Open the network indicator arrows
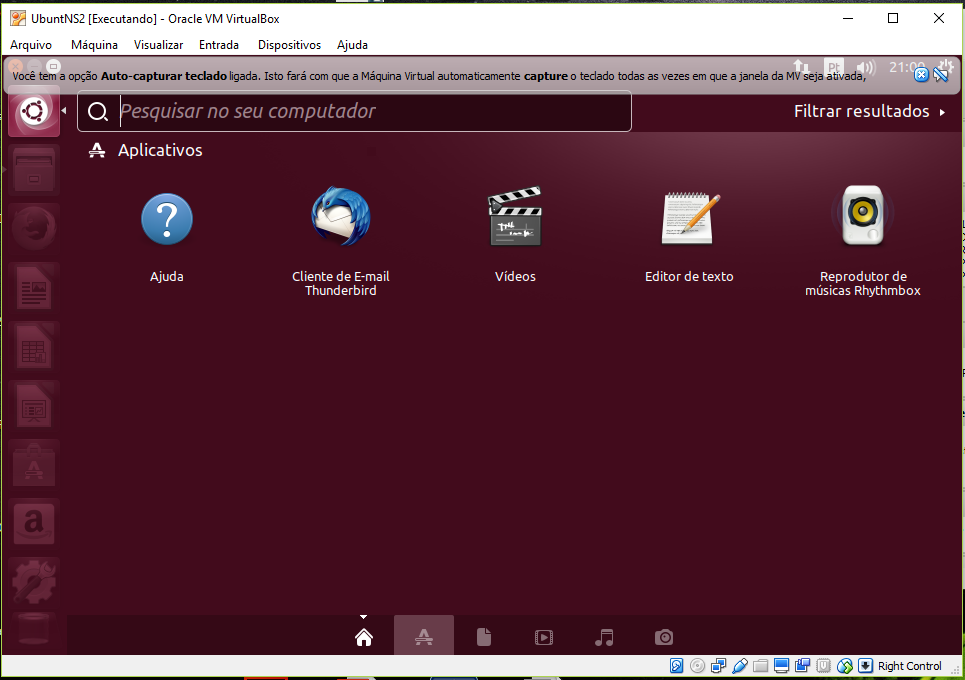The height and width of the screenshot is (680, 965). (x=801, y=66)
